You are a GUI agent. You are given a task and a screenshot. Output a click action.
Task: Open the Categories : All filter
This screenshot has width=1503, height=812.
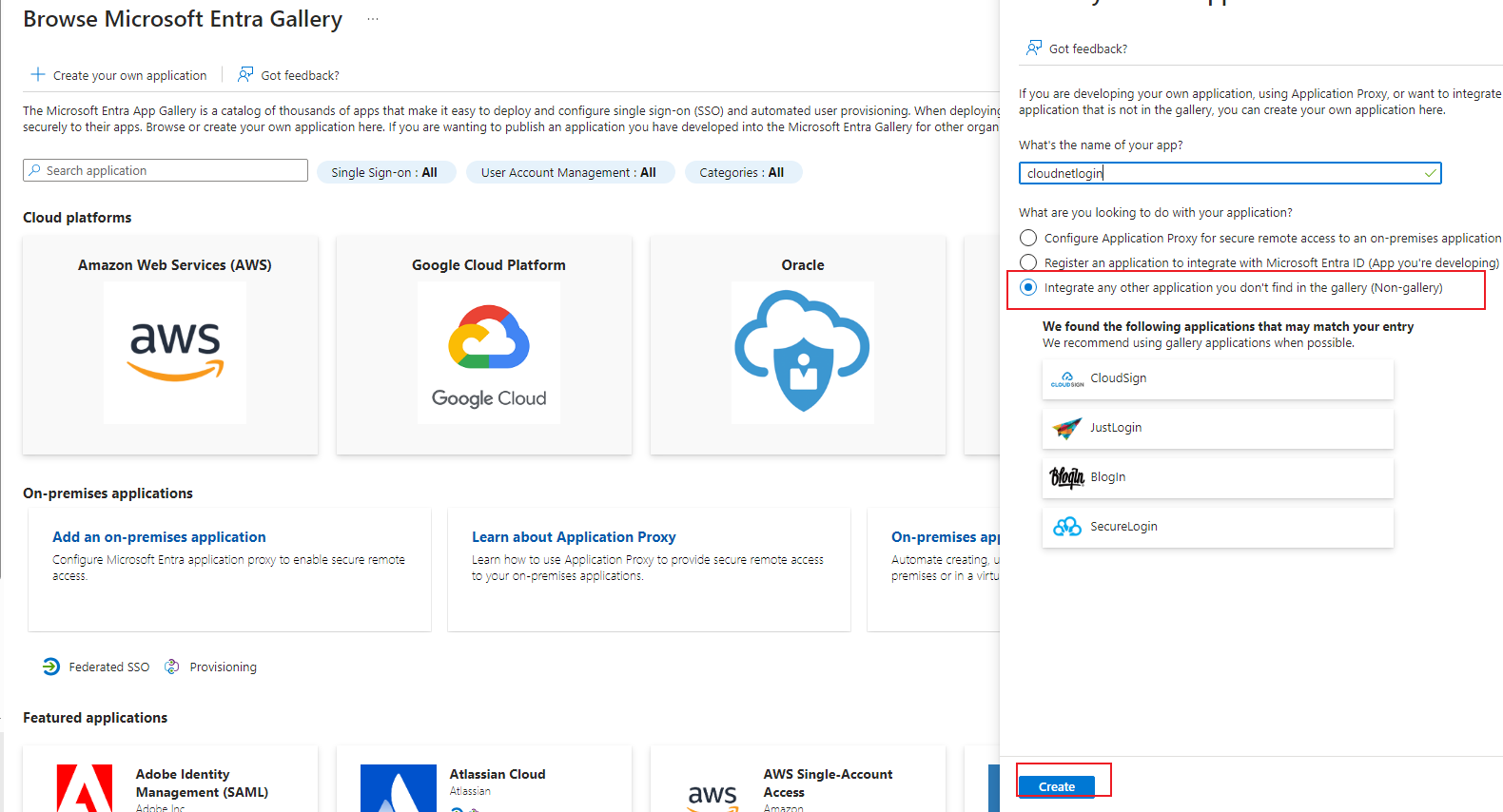(x=742, y=172)
